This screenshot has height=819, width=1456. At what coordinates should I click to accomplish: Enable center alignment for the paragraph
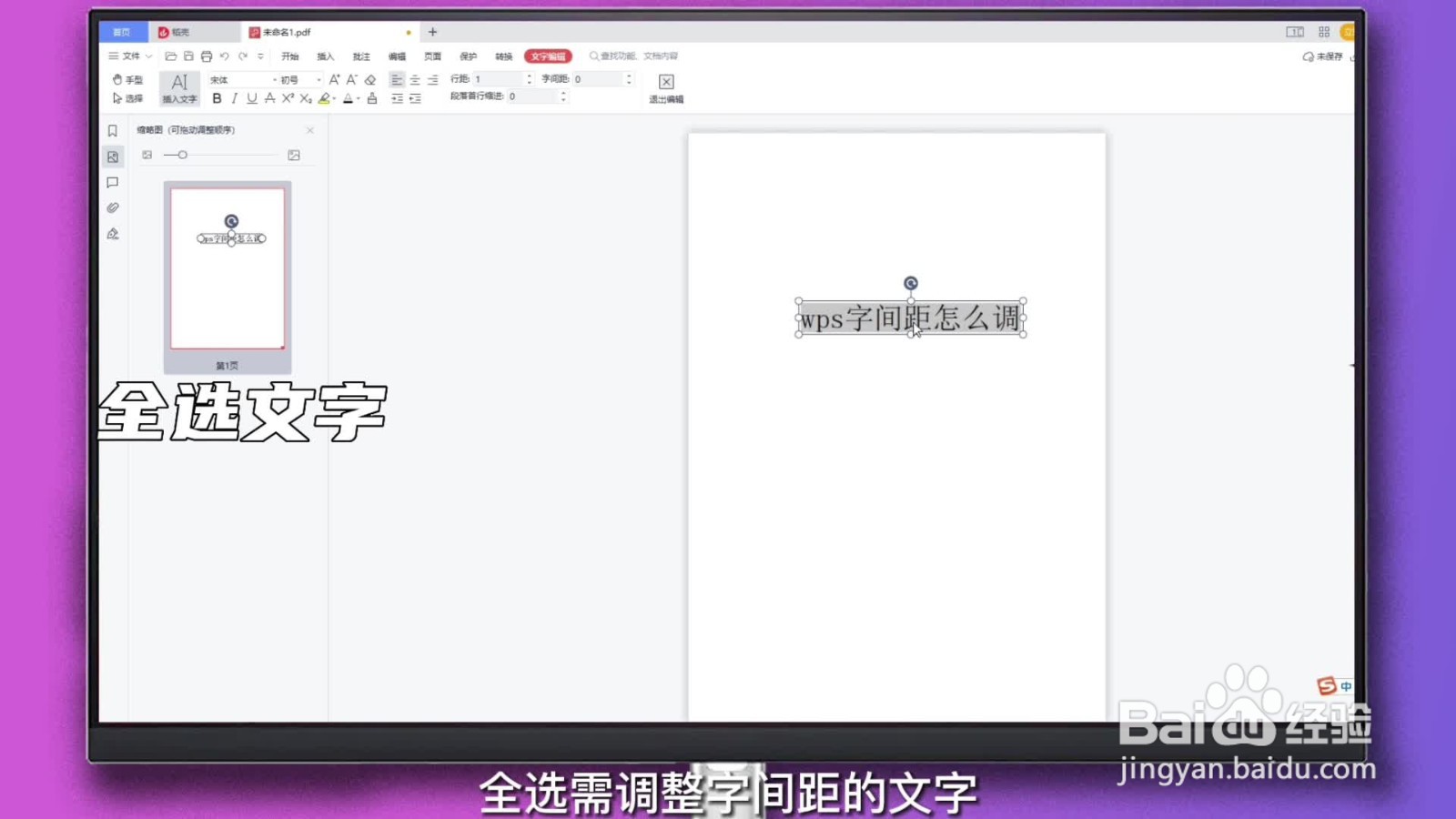(415, 80)
